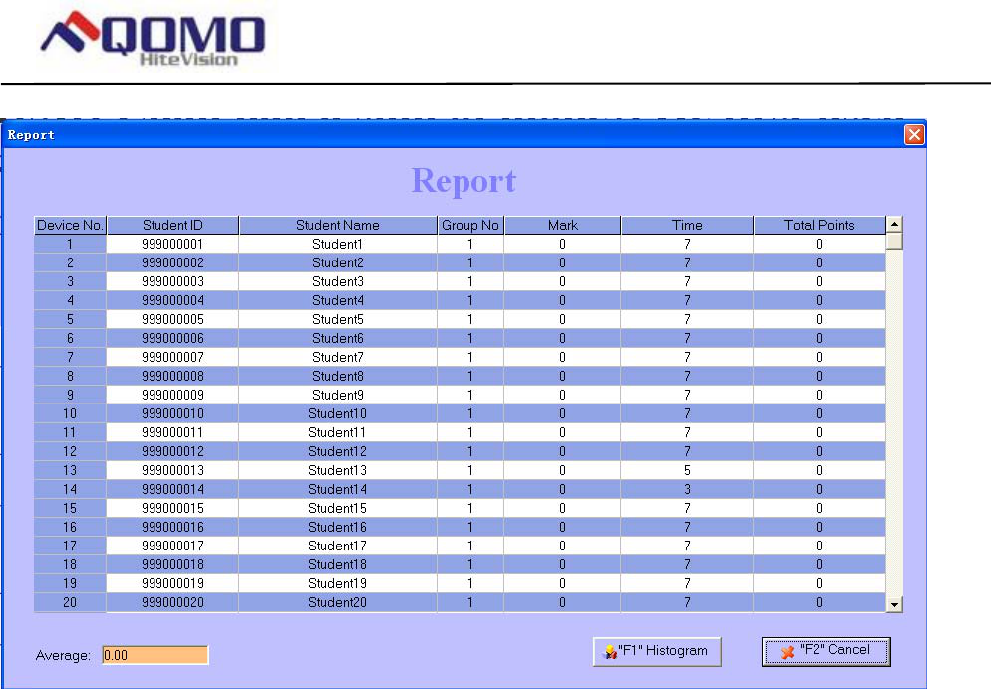Click the Student18 name cell
The width and height of the screenshot is (991, 689).
click(337, 564)
